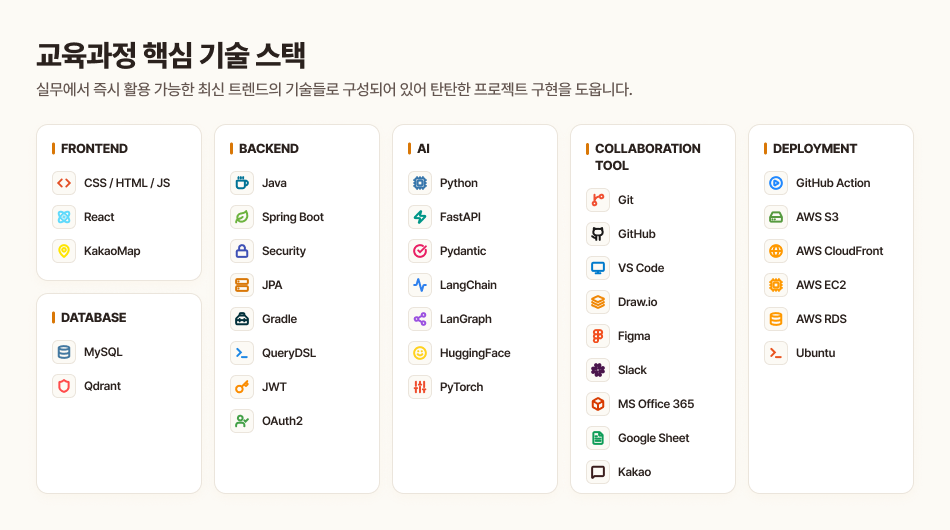Viewport: 950px width, 530px height.
Task: Click the MS Office 365 cube icon
Action: tap(598, 404)
